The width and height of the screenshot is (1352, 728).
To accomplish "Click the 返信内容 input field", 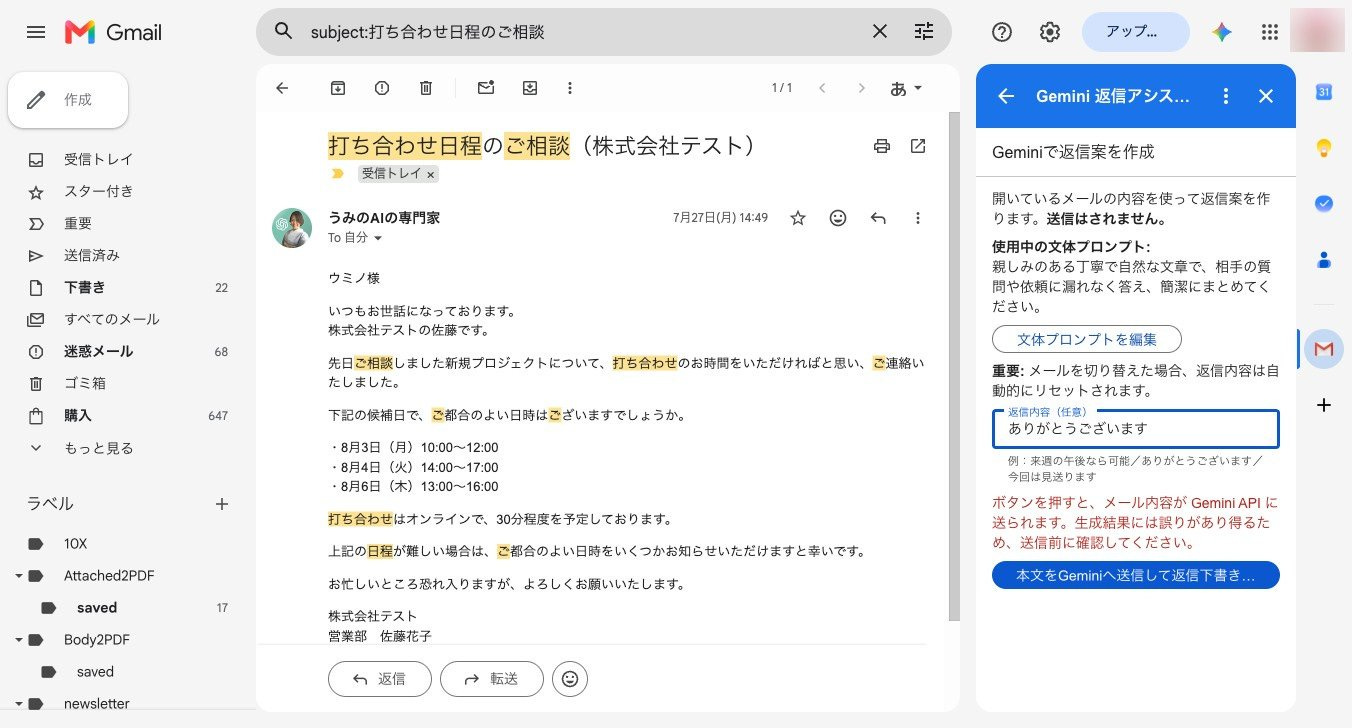I will click(1136, 428).
